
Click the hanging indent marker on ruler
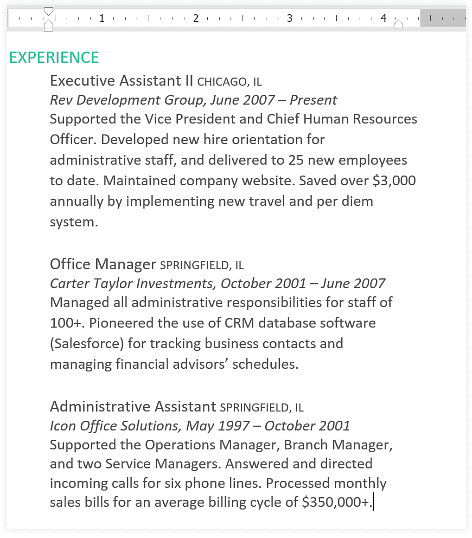coord(49,26)
